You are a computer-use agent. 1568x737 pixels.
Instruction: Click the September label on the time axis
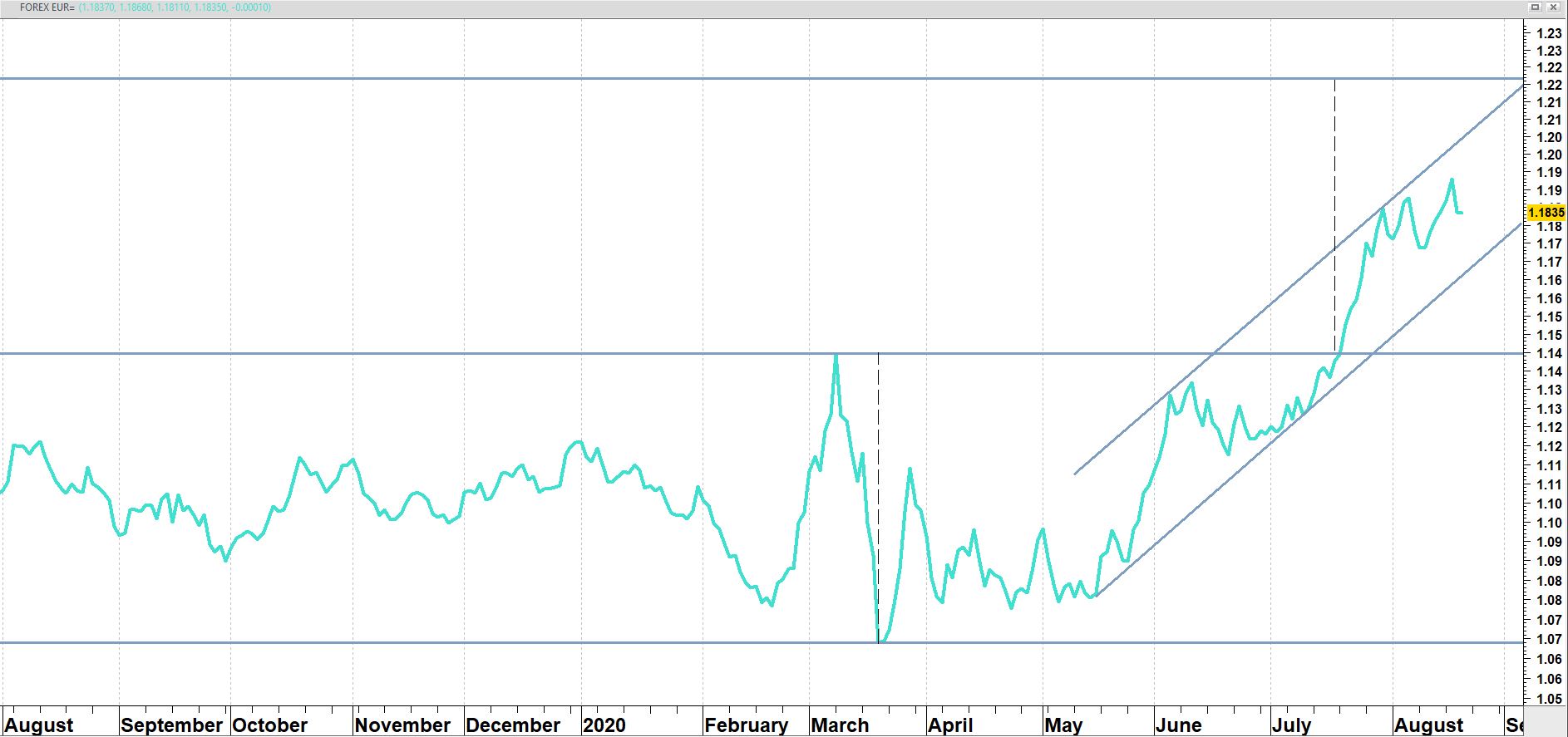coord(171,725)
